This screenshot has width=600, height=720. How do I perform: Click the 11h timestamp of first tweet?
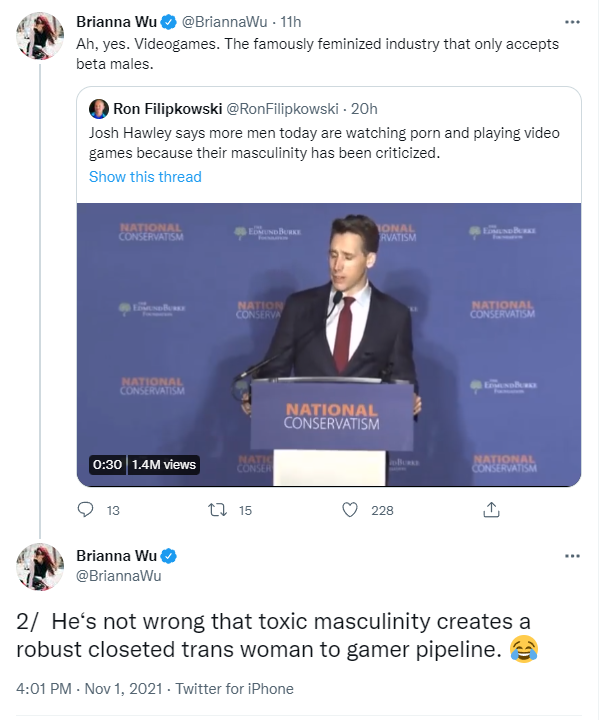click(x=291, y=22)
